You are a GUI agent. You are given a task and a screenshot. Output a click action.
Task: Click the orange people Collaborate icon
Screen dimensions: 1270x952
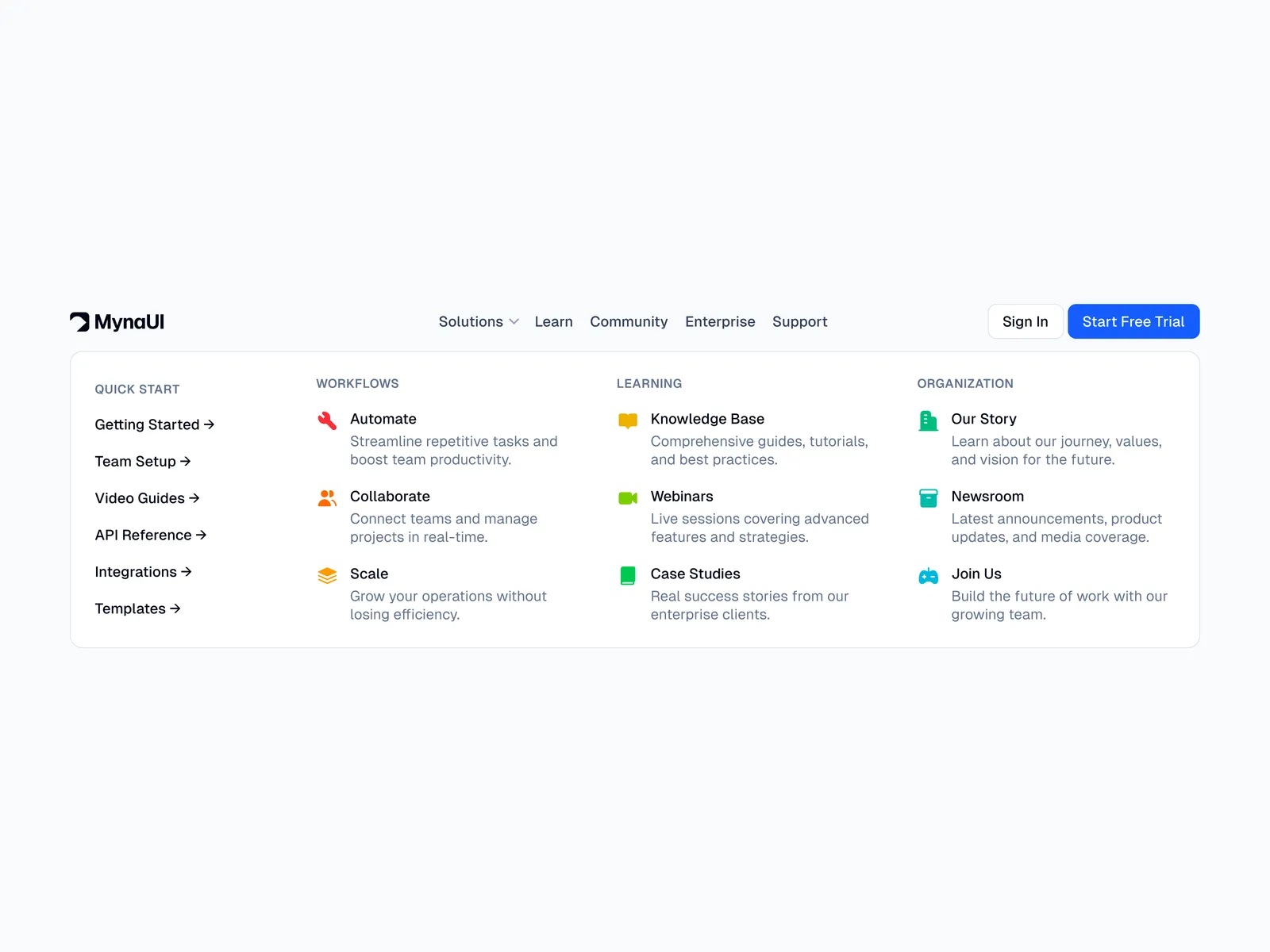pyautogui.click(x=327, y=498)
